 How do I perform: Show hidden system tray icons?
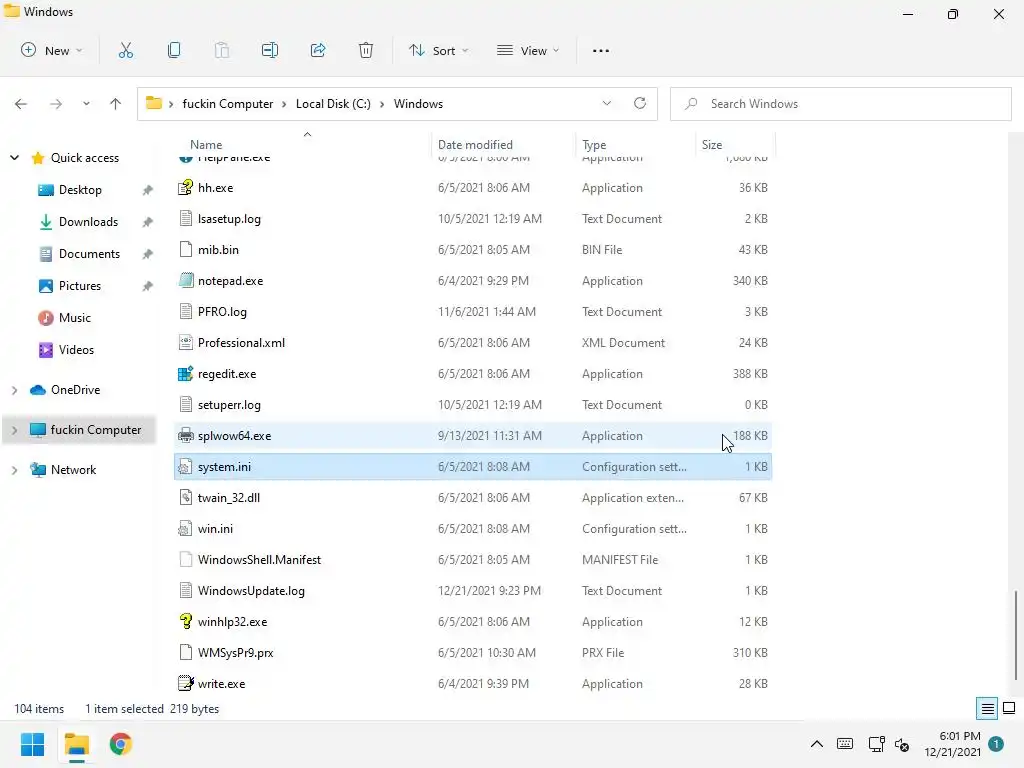(816, 744)
